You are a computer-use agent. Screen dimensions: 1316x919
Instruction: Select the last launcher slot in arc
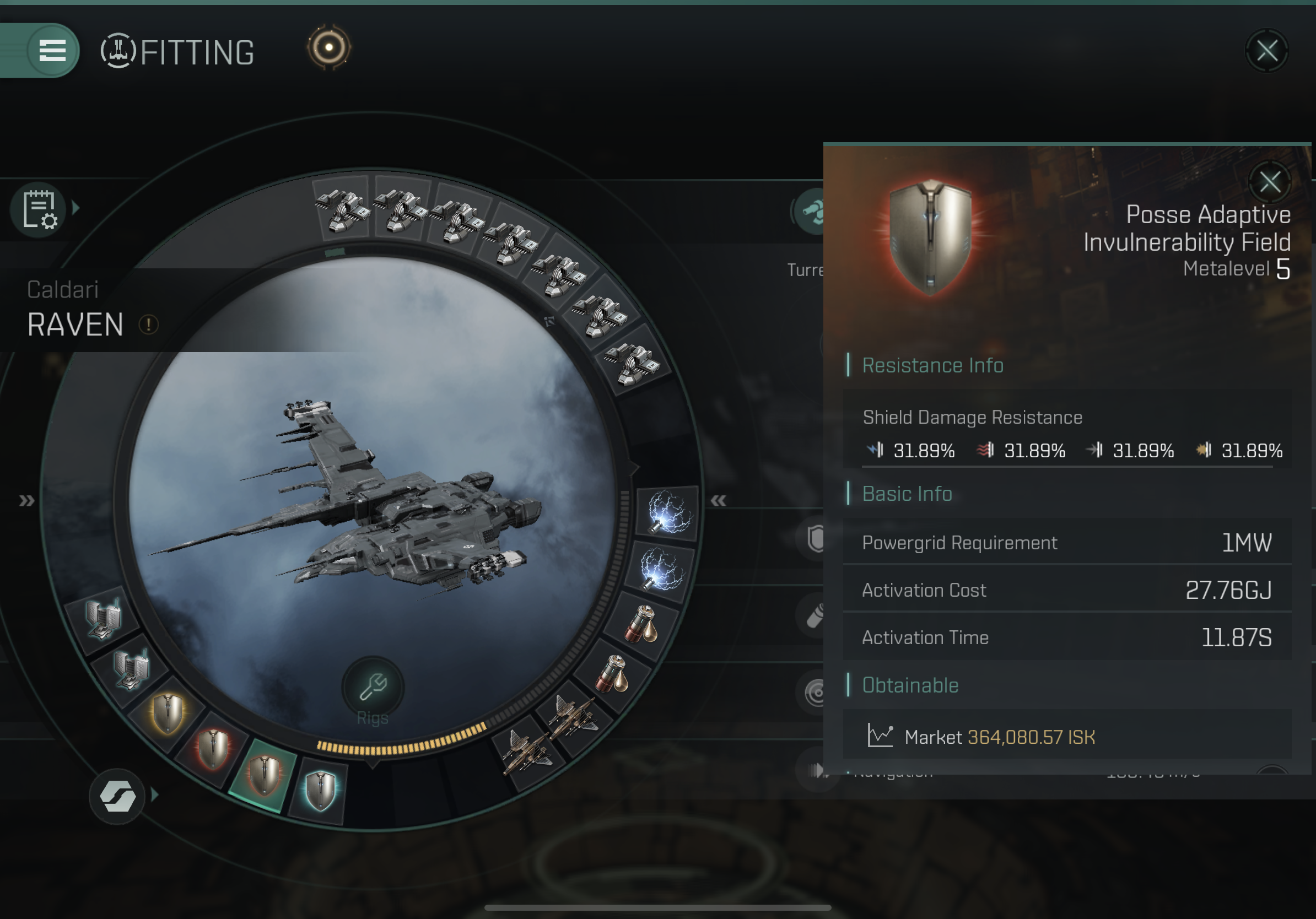coord(633,363)
